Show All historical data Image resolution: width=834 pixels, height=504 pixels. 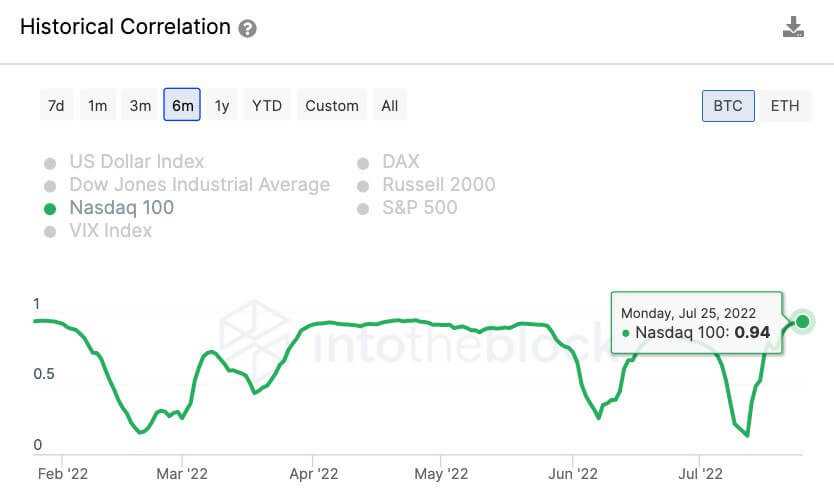click(x=389, y=106)
